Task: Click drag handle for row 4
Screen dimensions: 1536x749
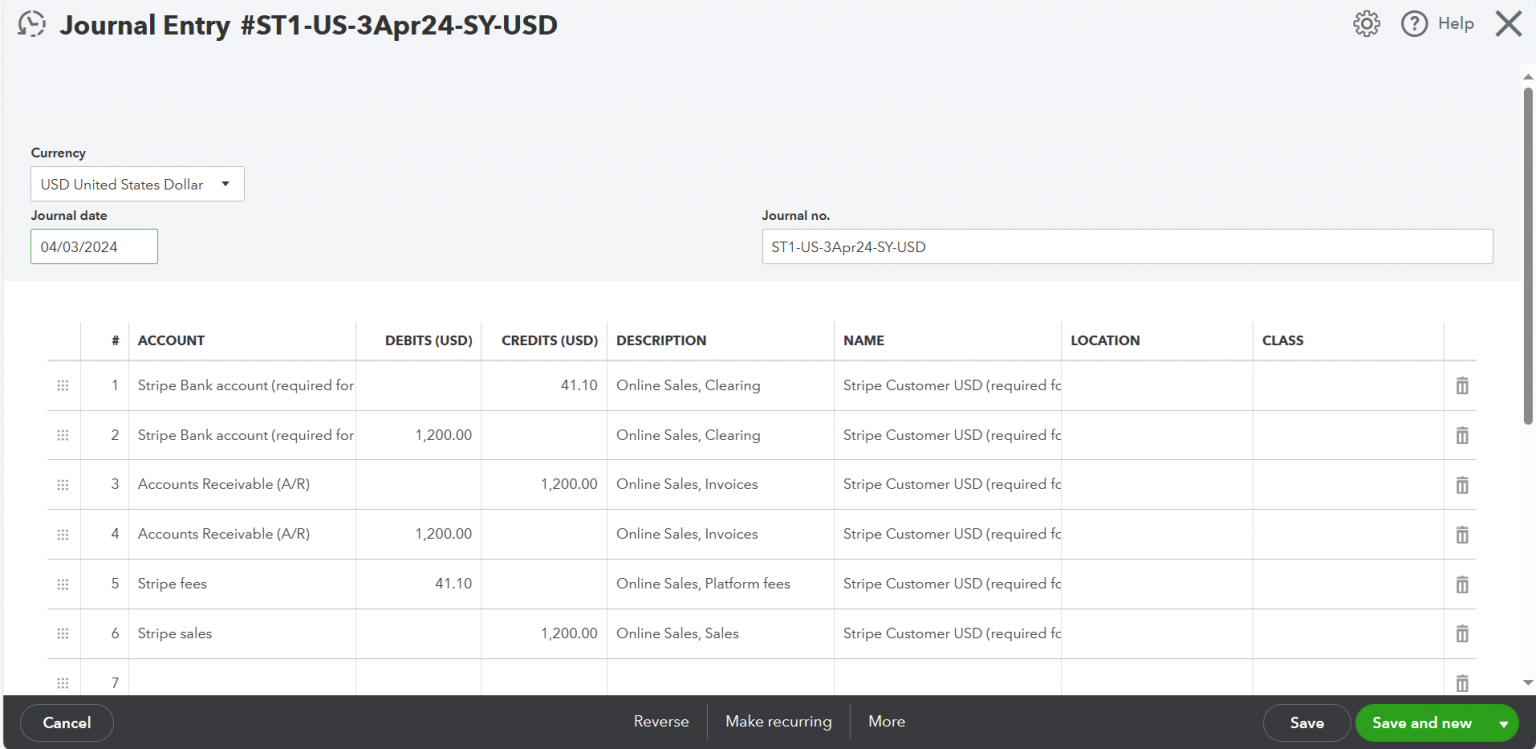Action: tap(63, 534)
